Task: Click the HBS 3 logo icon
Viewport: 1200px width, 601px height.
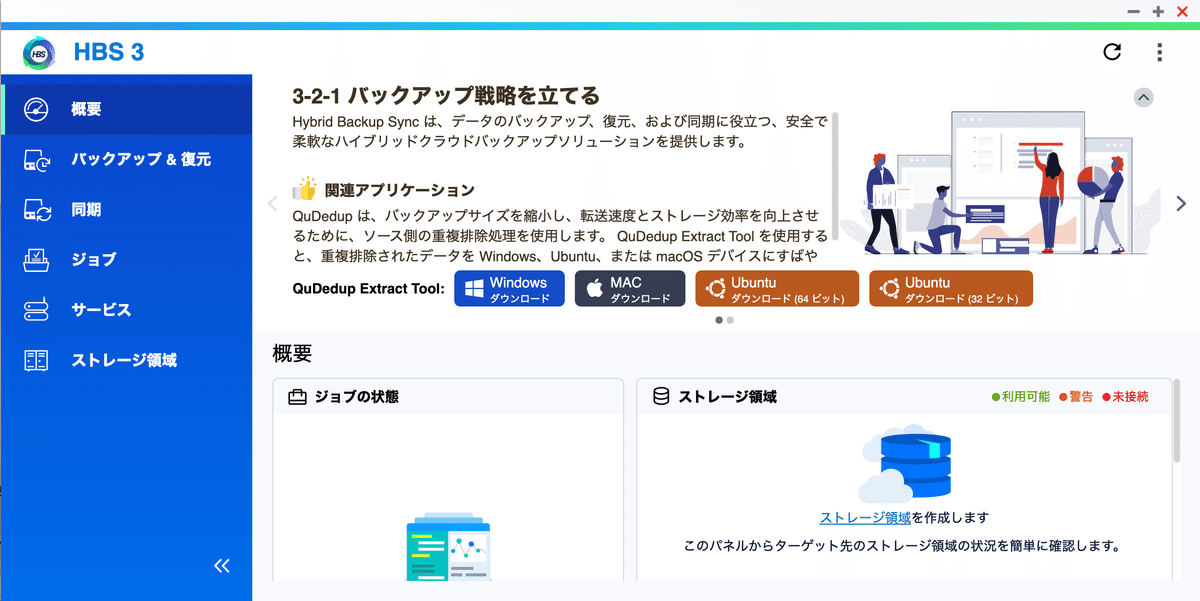Action: pos(38,51)
